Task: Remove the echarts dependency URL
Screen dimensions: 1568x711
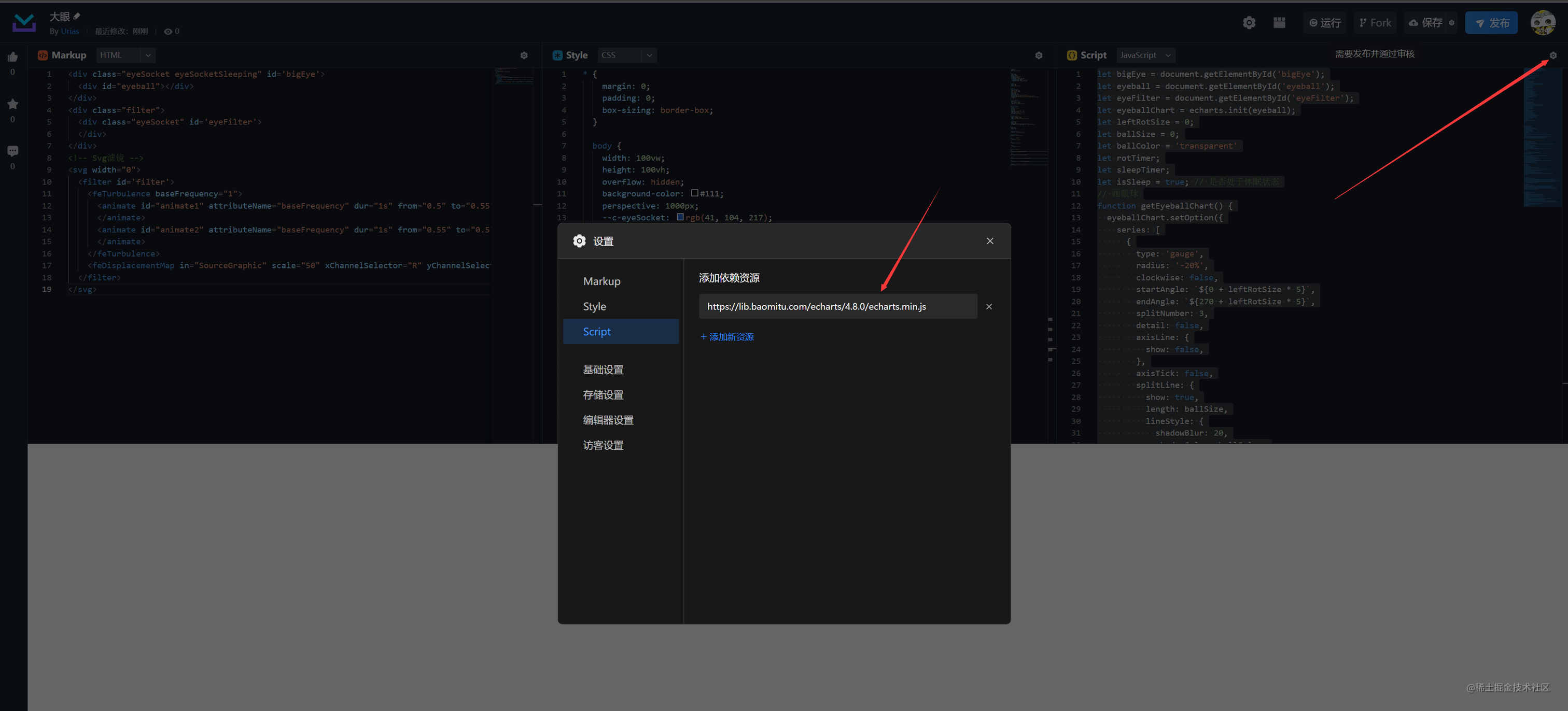Action: coord(989,307)
